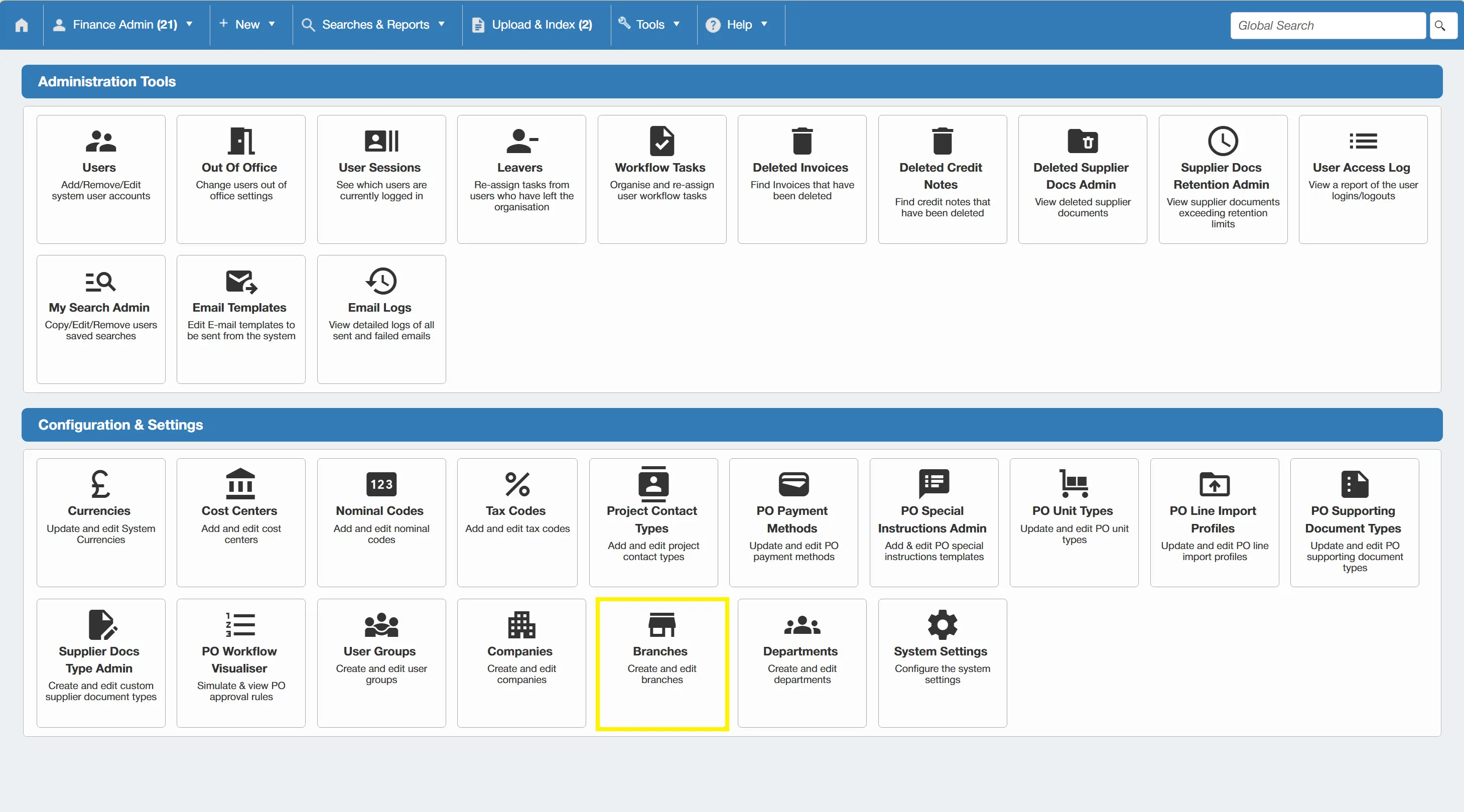1464x812 pixels.
Task: Open the Out Of Office door icon
Action: coord(241,141)
